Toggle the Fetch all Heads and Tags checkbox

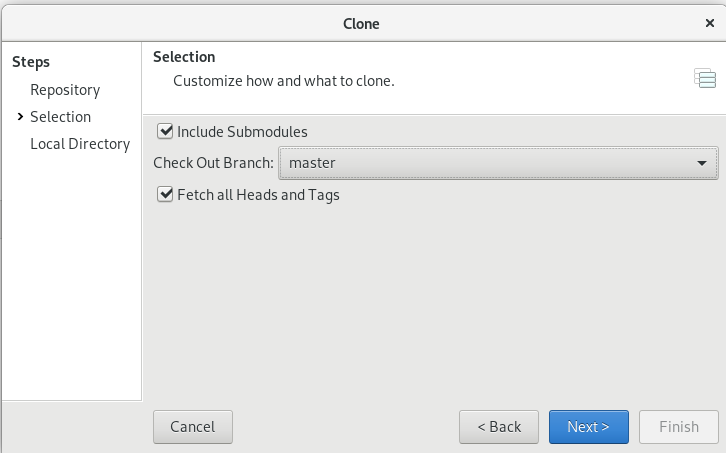click(165, 195)
